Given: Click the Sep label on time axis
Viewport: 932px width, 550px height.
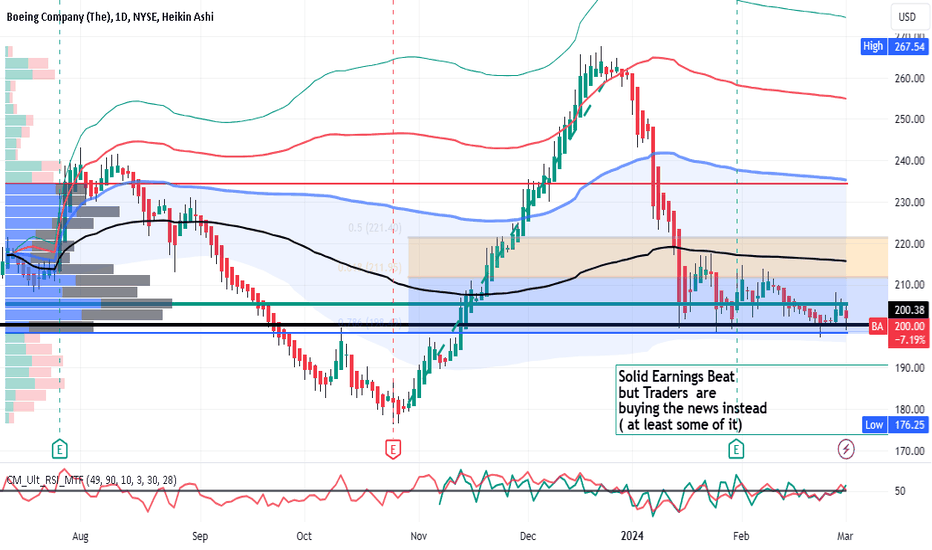Looking at the screenshot, I should (200, 536).
